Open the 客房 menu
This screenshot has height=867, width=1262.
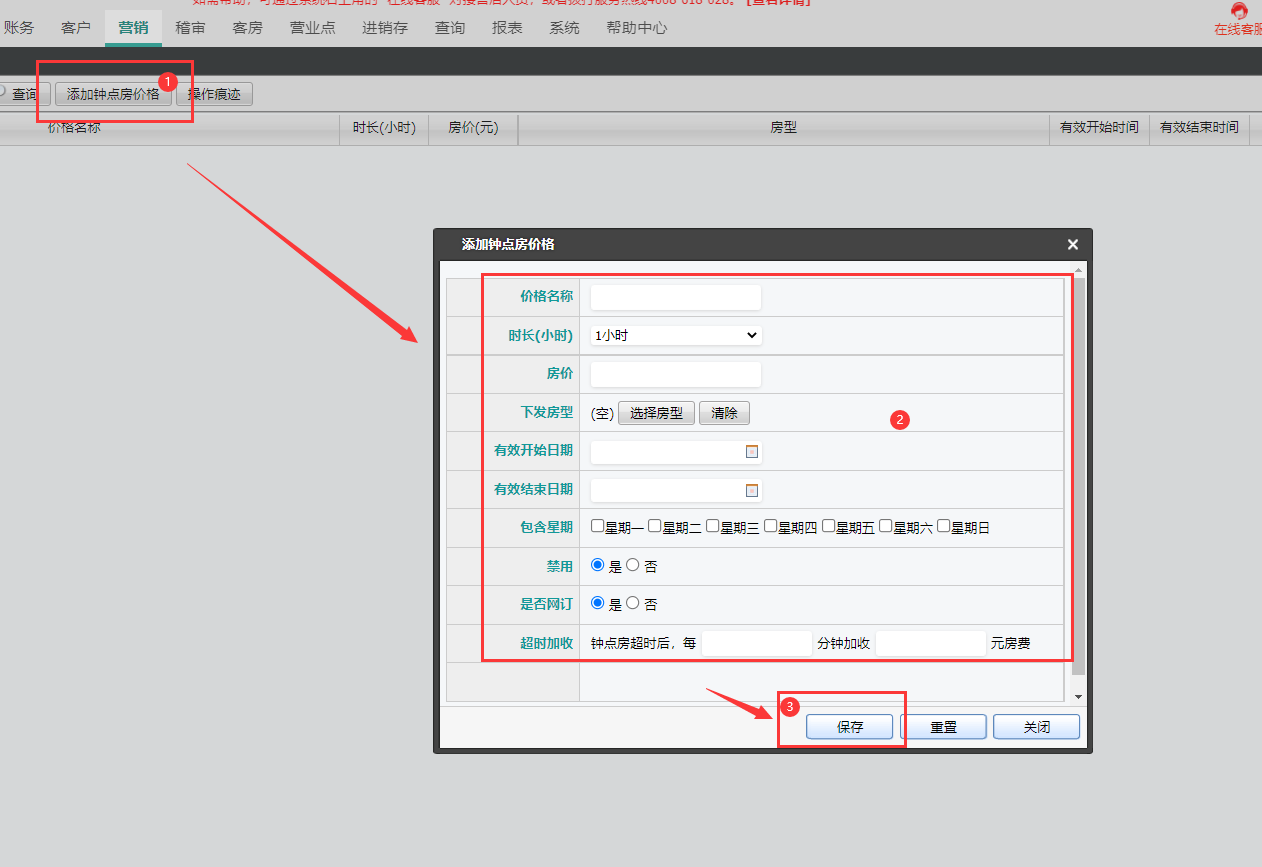(x=247, y=28)
